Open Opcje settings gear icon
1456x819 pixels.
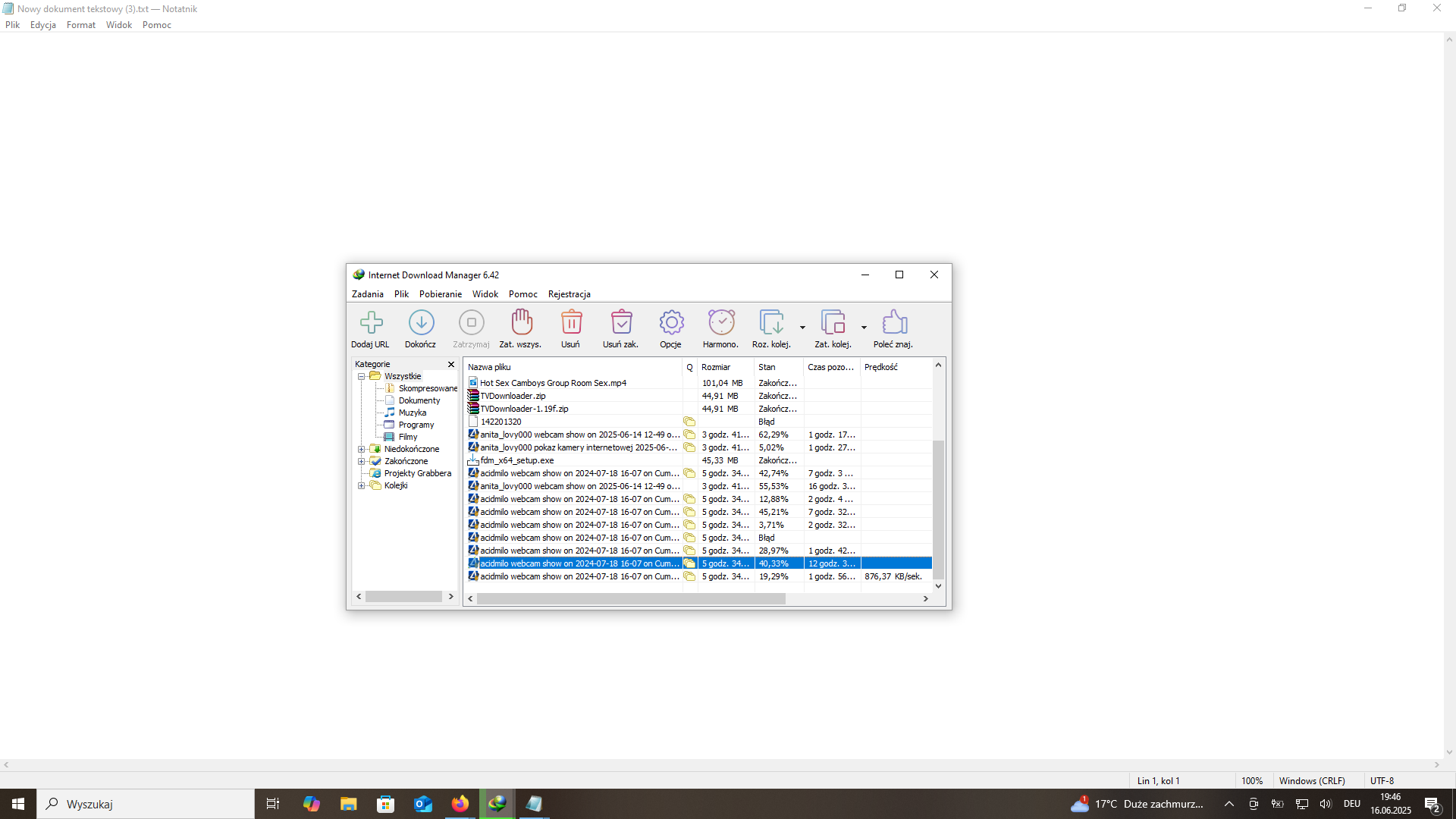671,323
